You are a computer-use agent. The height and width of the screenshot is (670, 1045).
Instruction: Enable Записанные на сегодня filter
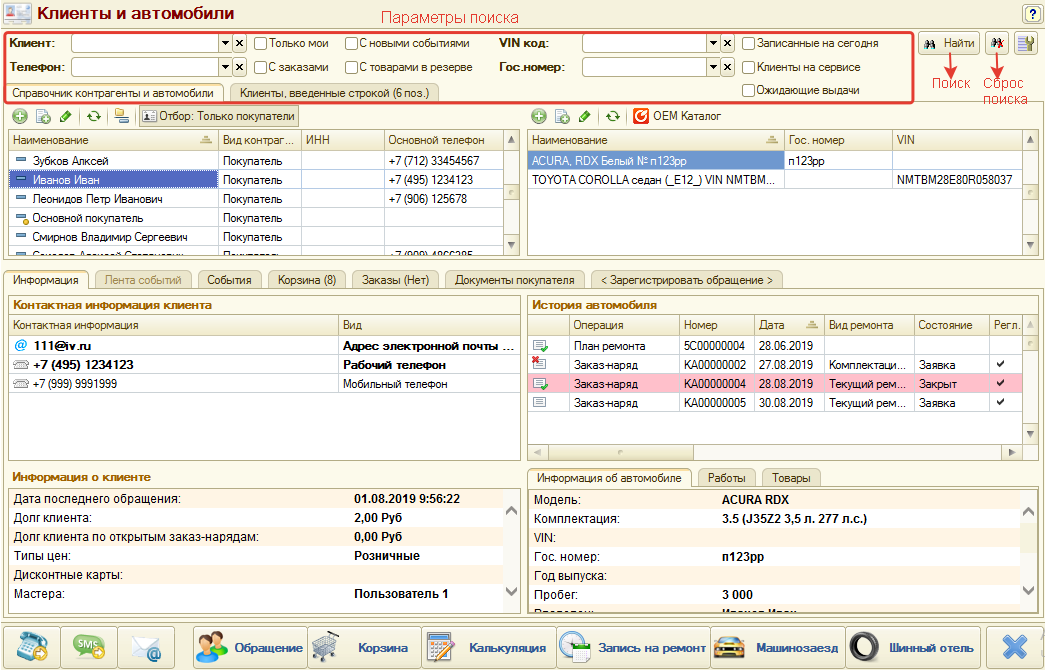click(748, 43)
